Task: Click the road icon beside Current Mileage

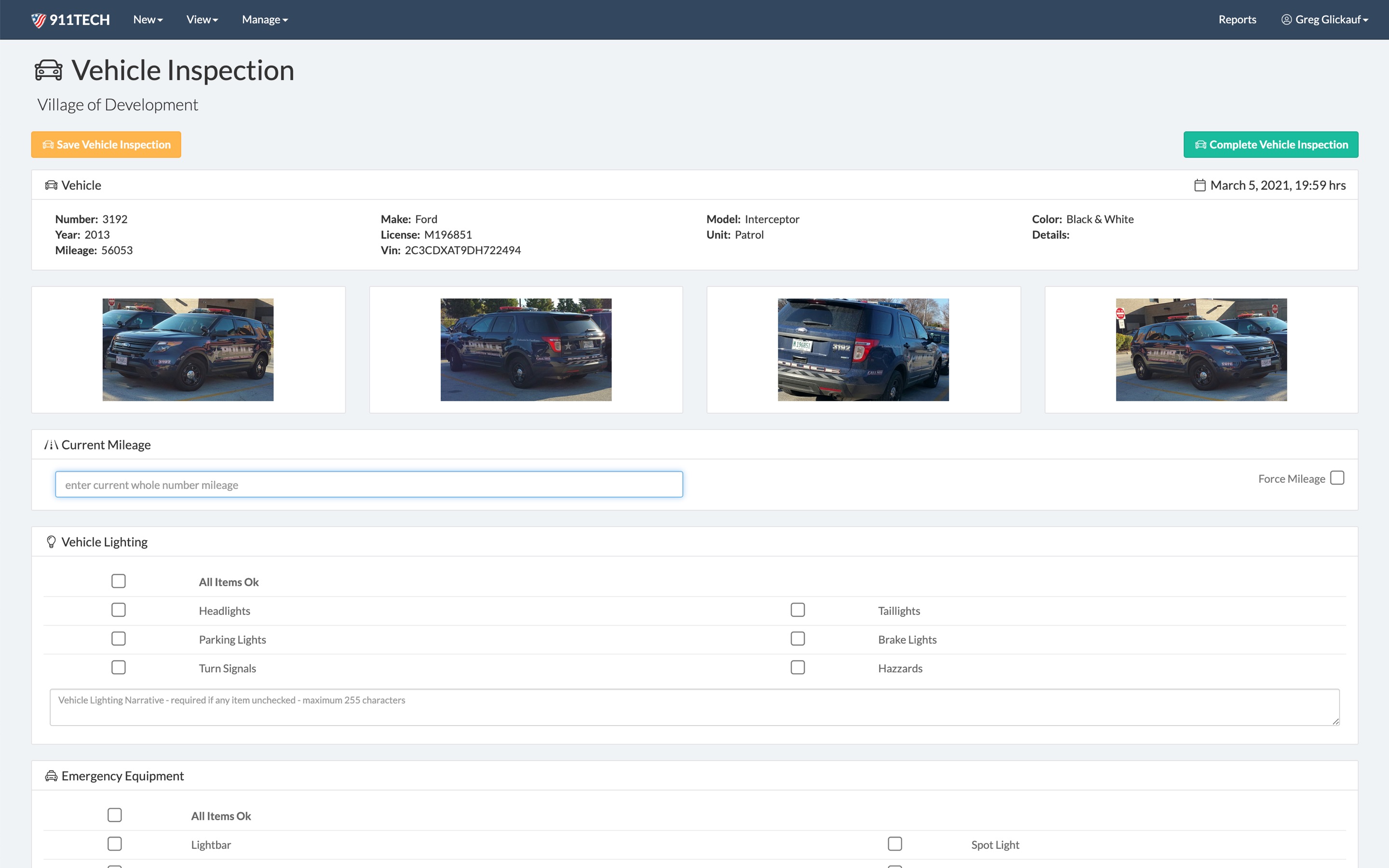Action: (51, 445)
